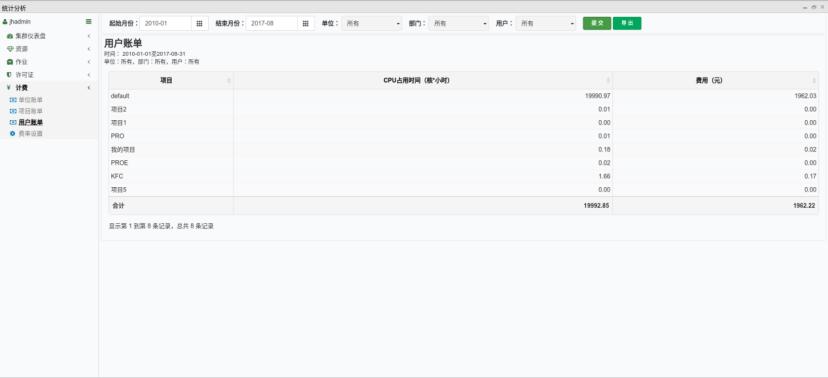The height and width of the screenshot is (378, 828).
Task: Open the end month calendar picker icon
Action: tap(305, 24)
